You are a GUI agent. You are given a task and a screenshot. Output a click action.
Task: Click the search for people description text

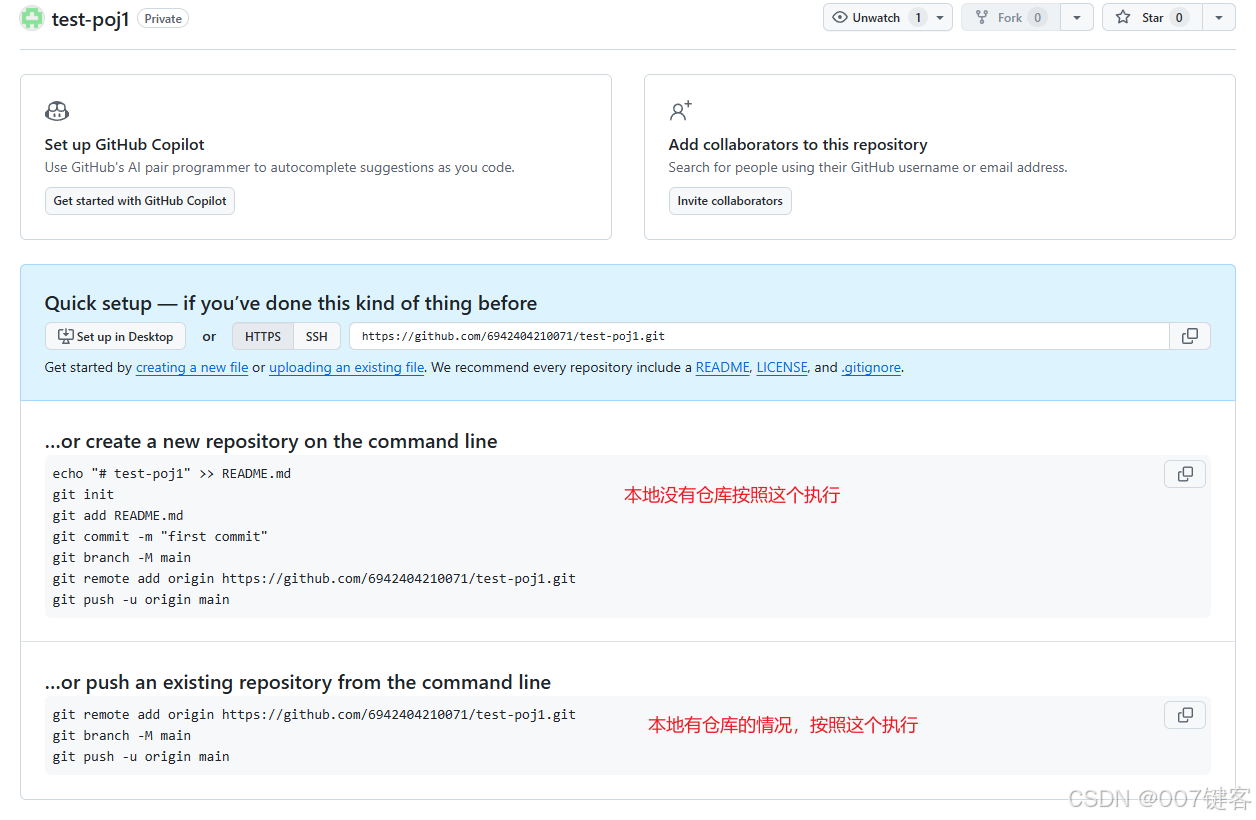(x=868, y=168)
